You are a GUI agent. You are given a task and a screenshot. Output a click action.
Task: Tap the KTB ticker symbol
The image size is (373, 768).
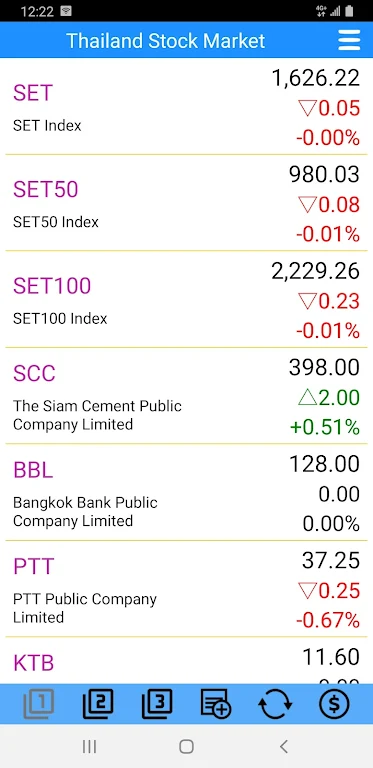(33, 663)
